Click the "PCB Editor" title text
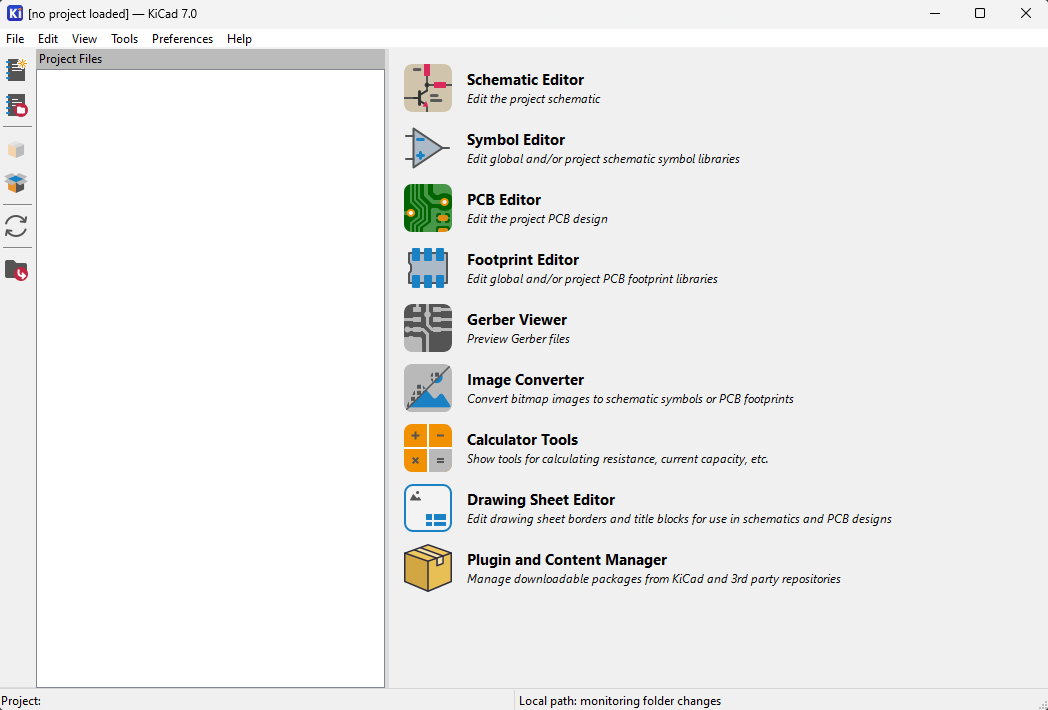 click(504, 200)
